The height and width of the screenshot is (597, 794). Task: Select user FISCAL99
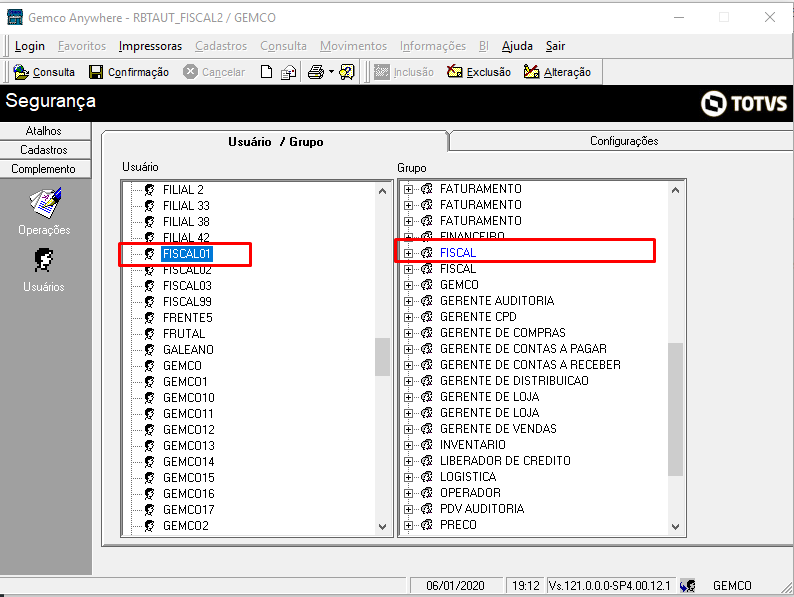[187, 302]
